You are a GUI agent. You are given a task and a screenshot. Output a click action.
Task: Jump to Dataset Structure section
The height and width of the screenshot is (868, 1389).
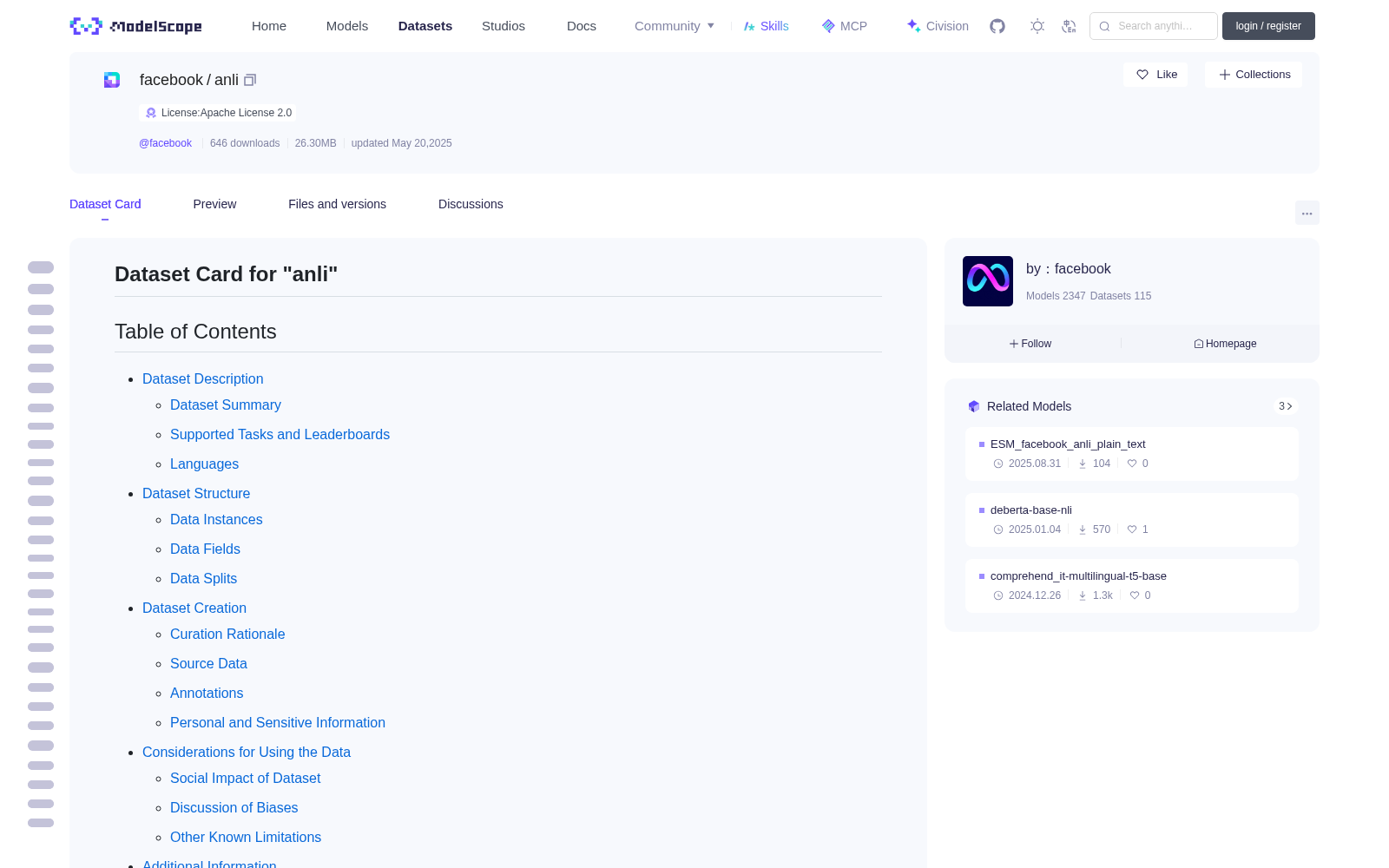[196, 494]
